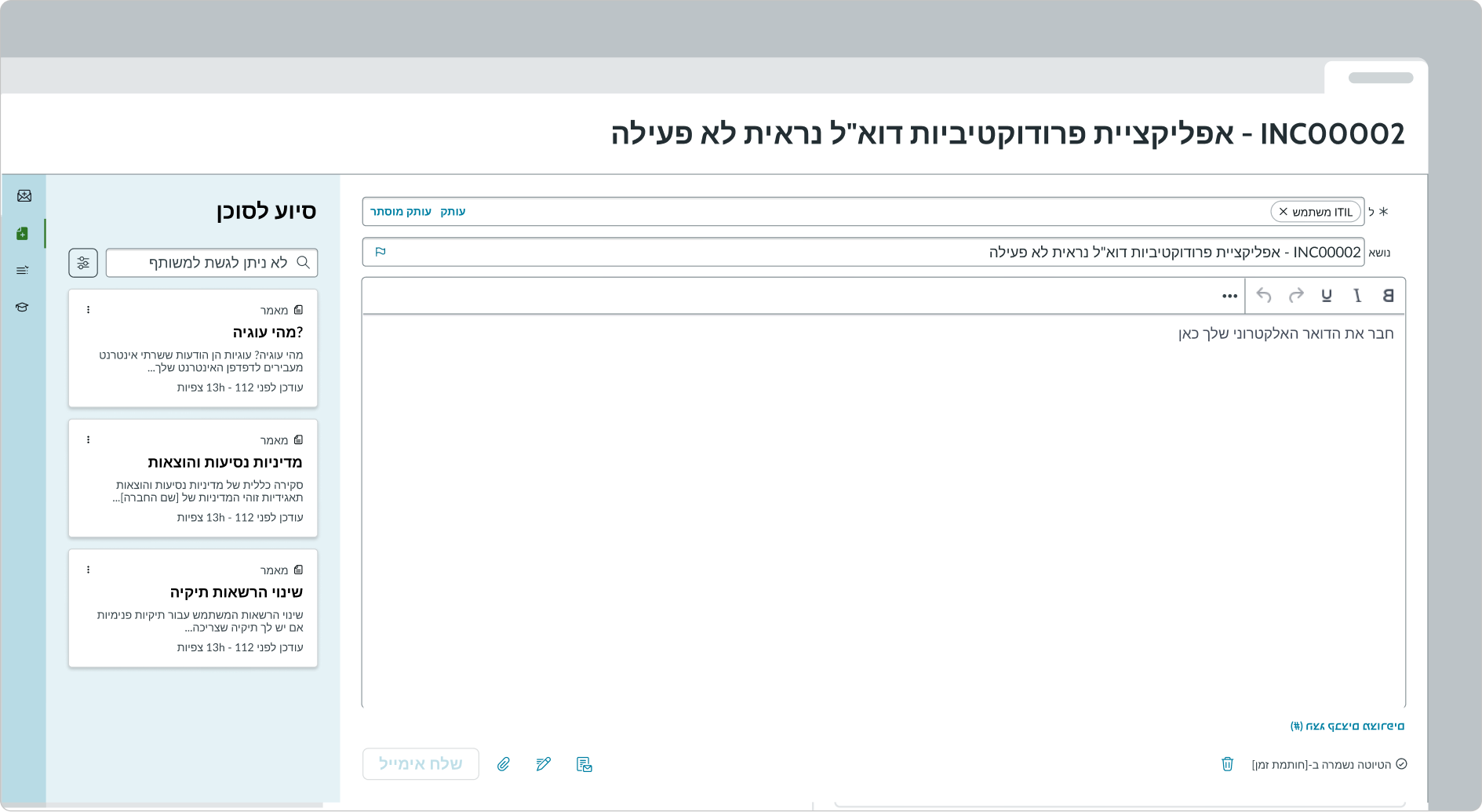The height and width of the screenshot is (812, 1482).
Task: Delete the draft using the trash icon
Action: pos(1228,763)
